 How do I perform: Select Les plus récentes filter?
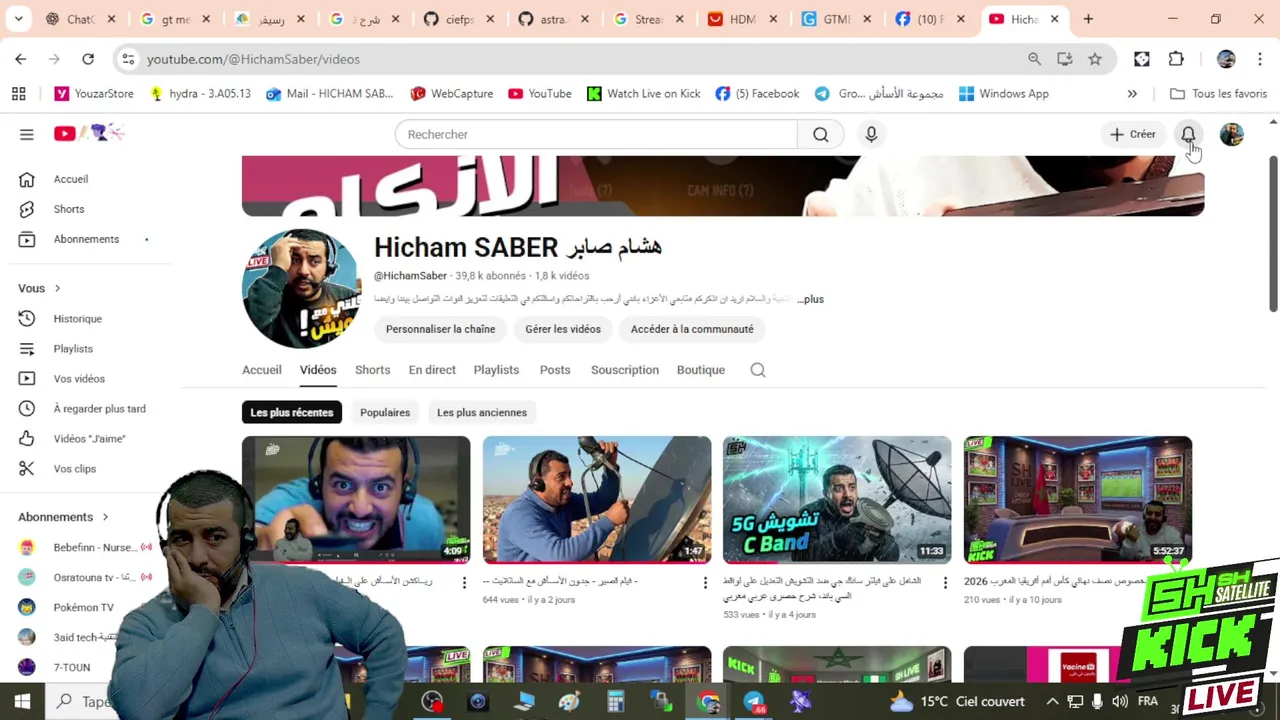click(x=292, y=412)
